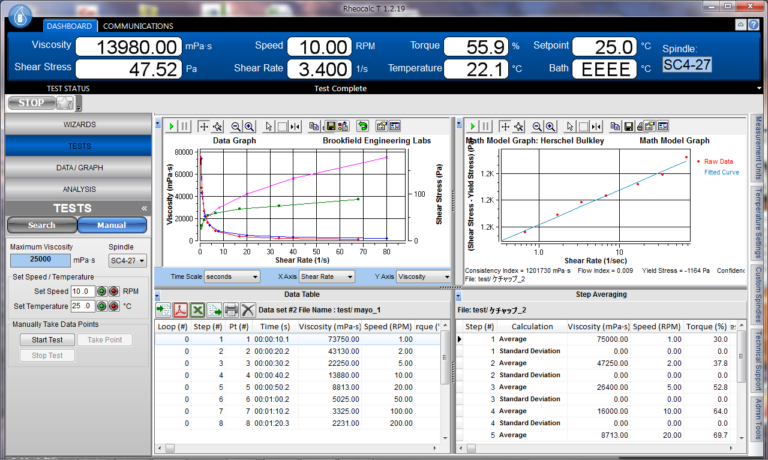This screenshot has width=768, height=460.
Task: Print the data table
Action: pyautogui.click(x=231, y=310)
